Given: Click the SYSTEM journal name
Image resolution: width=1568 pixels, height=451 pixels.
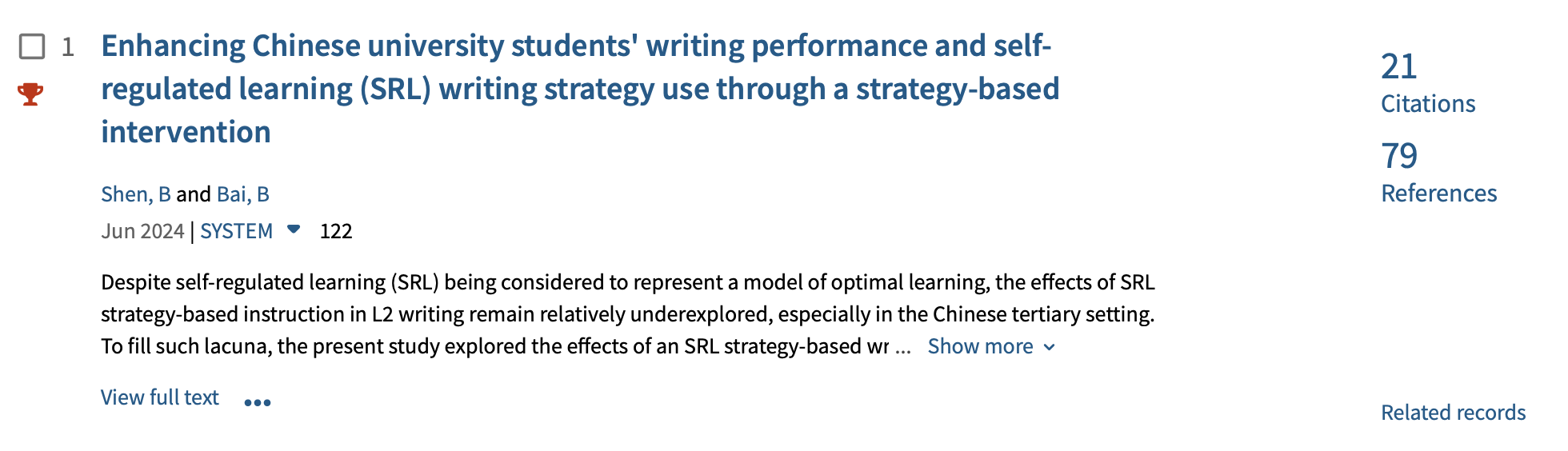Looking at the screenshot, I should coord(236,231).
